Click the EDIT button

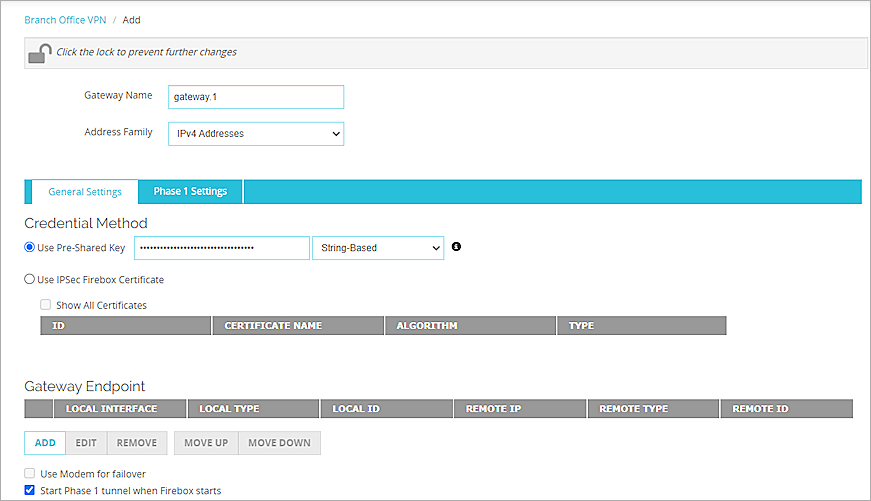coord(86,443)
